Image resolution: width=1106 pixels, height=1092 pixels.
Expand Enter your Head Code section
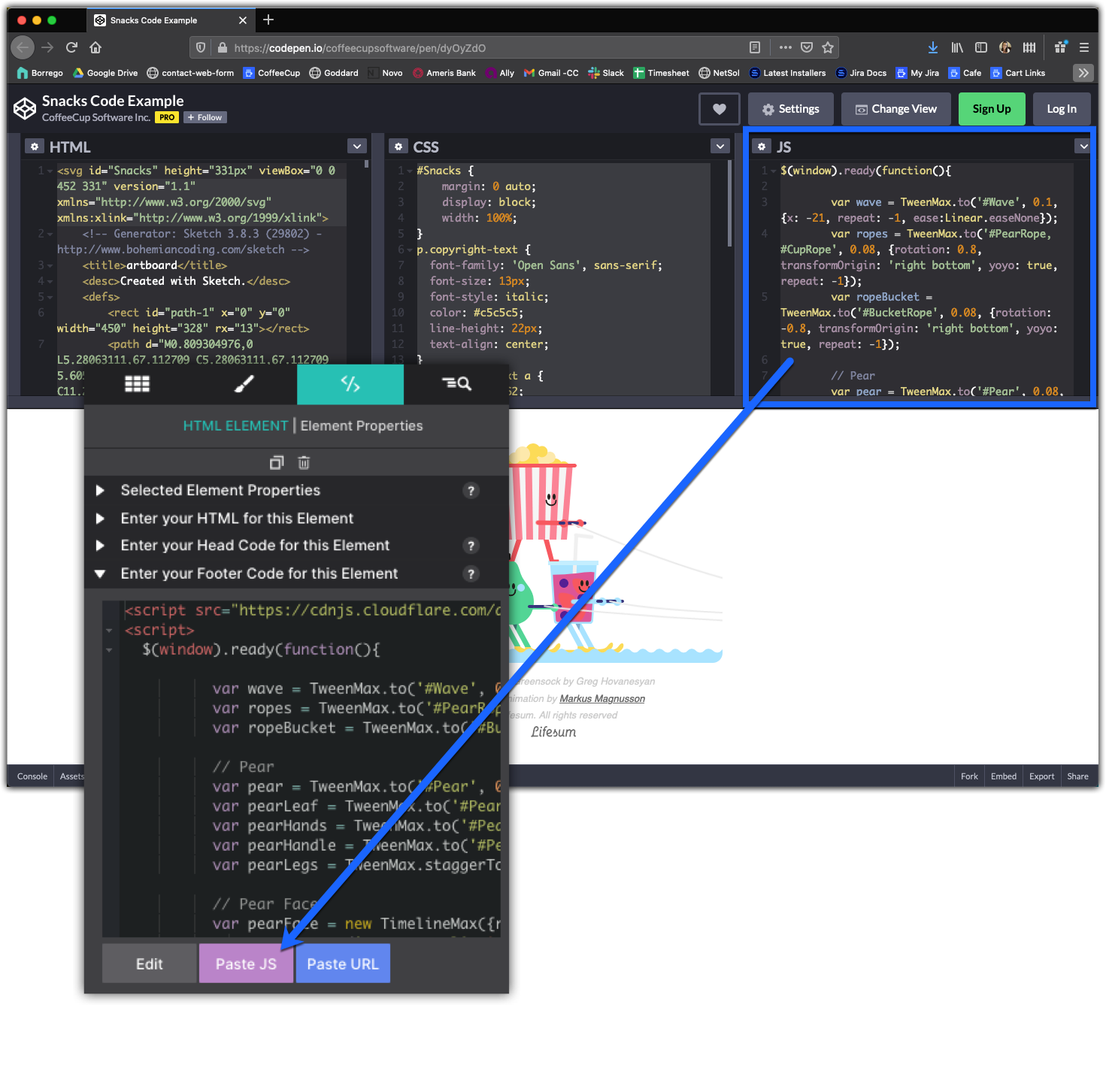(100, 546)
